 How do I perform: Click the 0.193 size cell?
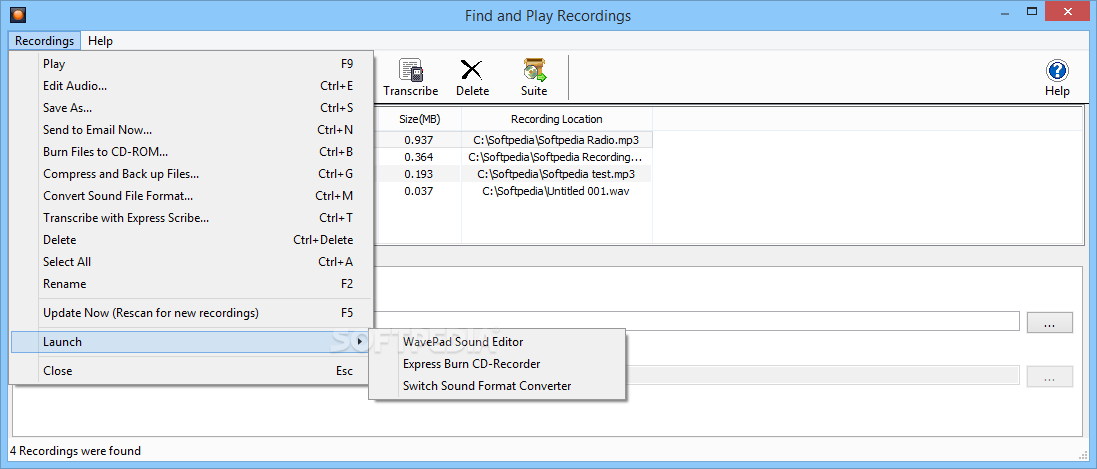(x=418, y=174)
